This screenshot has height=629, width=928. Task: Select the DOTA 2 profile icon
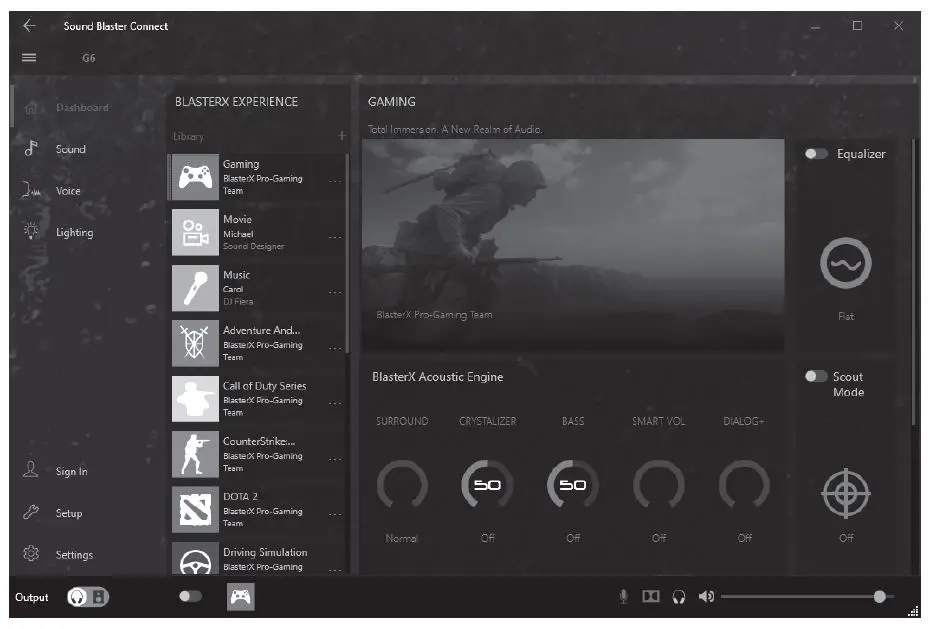[x=195, y=509]
